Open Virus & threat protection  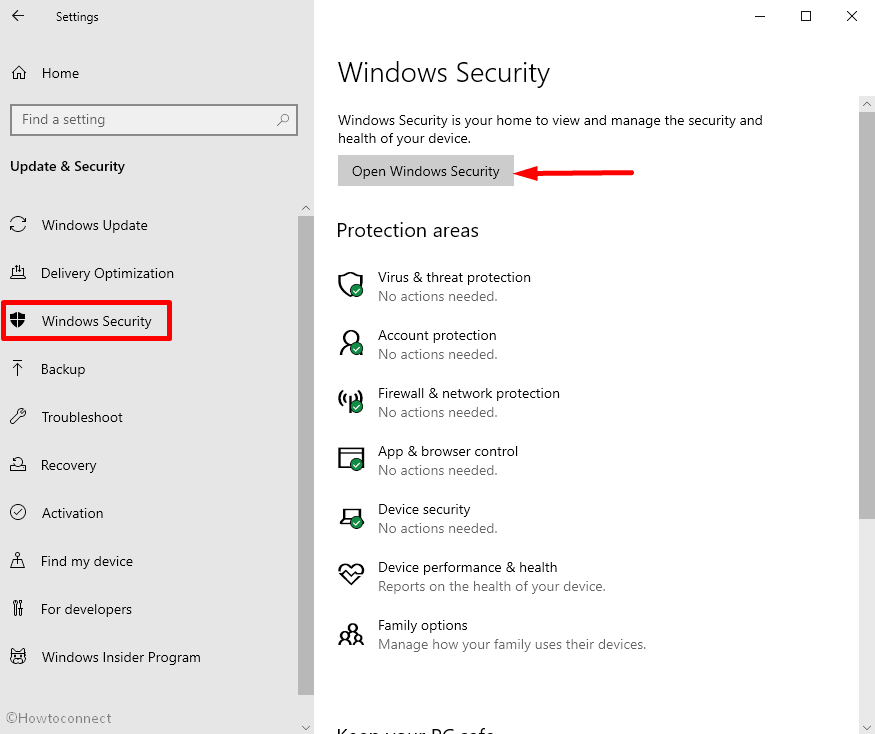click(454, 277)
